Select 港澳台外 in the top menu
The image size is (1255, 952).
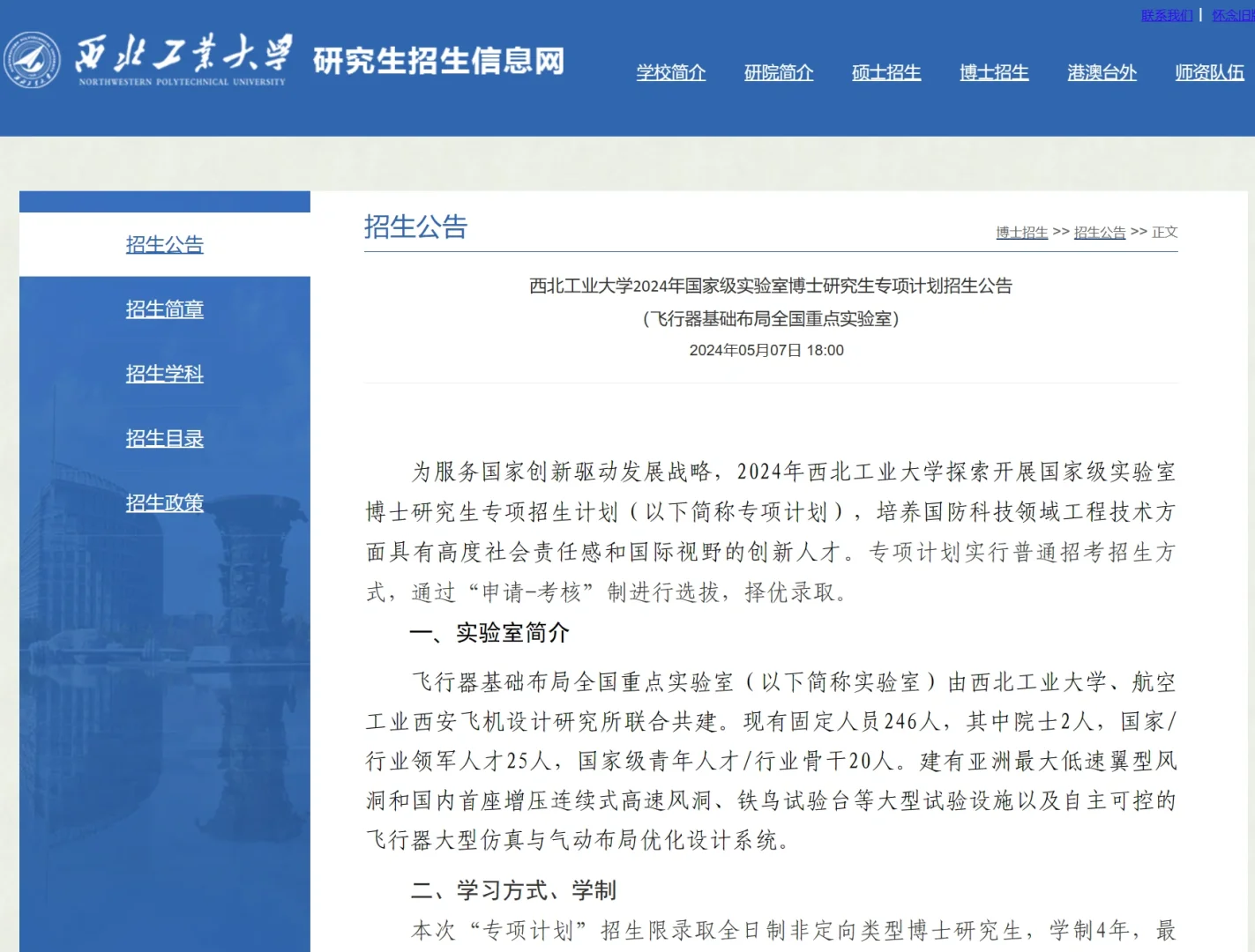click(x=1102, y=72)
